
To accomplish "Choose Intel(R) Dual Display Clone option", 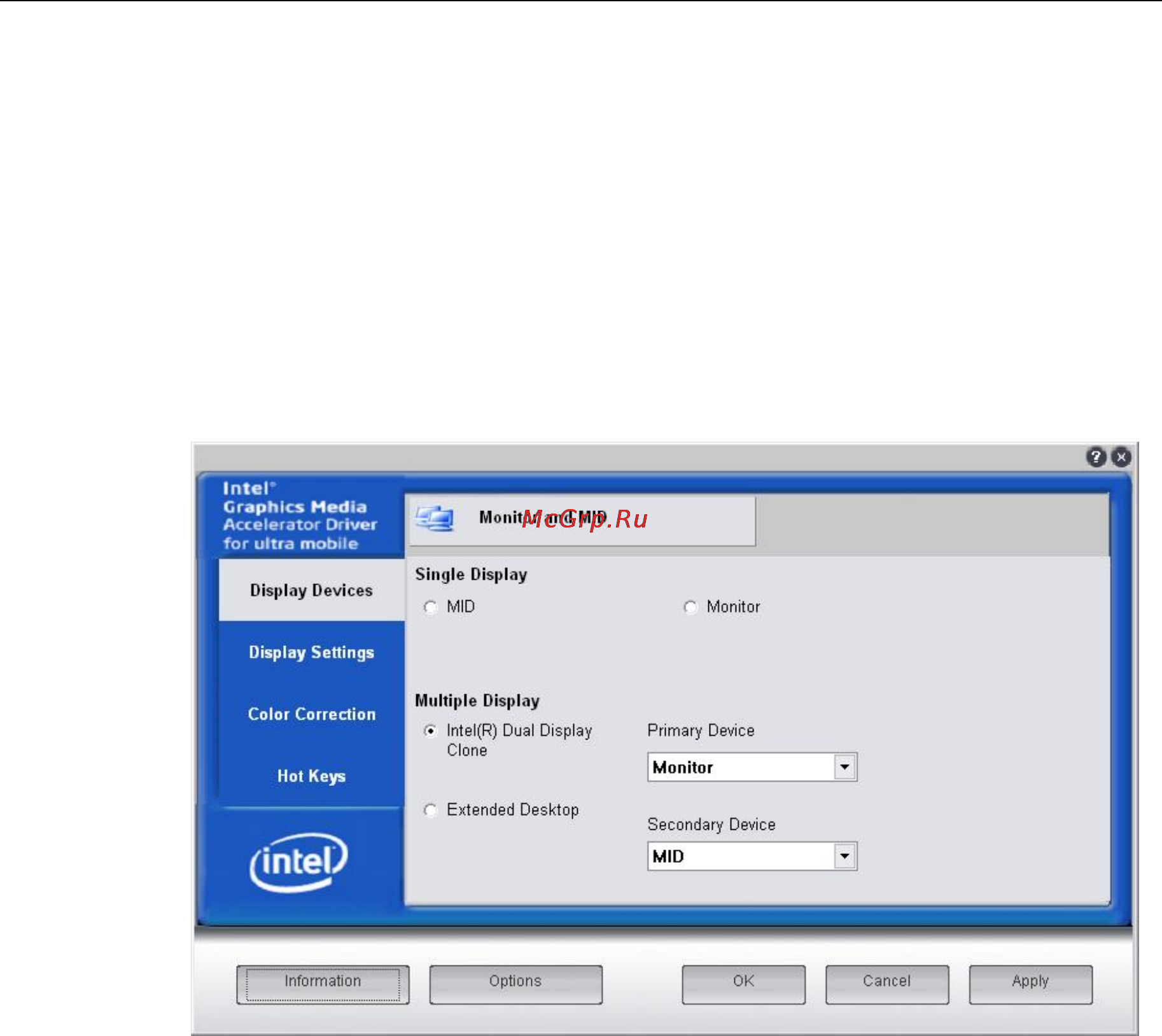I will [x=431, y=731].
